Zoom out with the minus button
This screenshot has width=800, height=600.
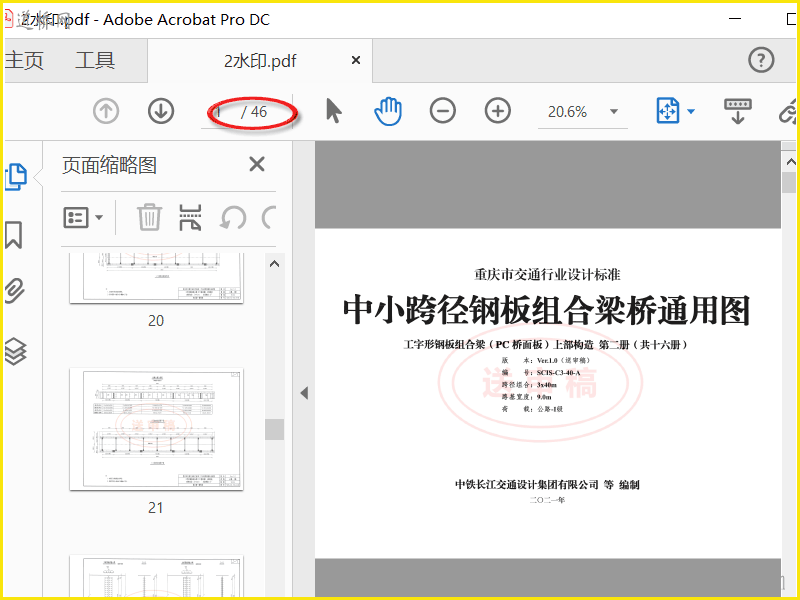coord(442,111)
